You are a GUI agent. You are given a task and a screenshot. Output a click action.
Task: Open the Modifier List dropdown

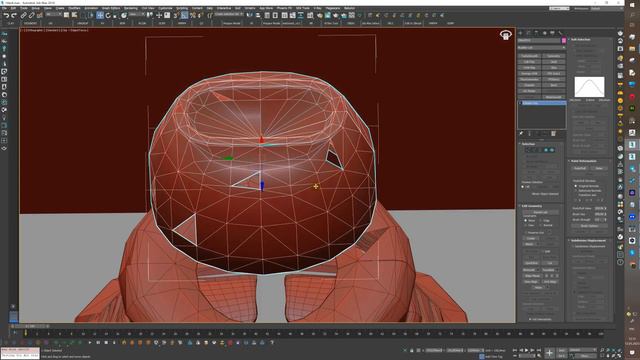tap(542, 47)
